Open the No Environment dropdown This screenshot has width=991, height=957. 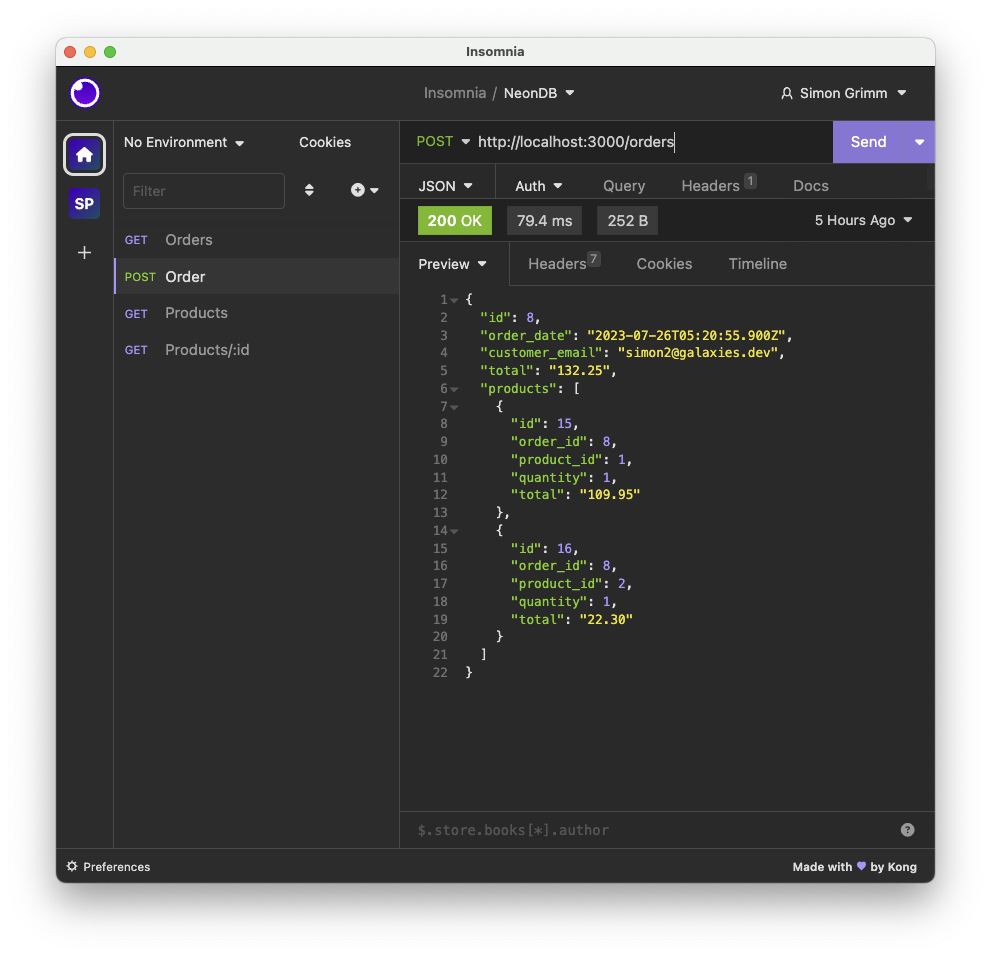[x=184, y=142]
